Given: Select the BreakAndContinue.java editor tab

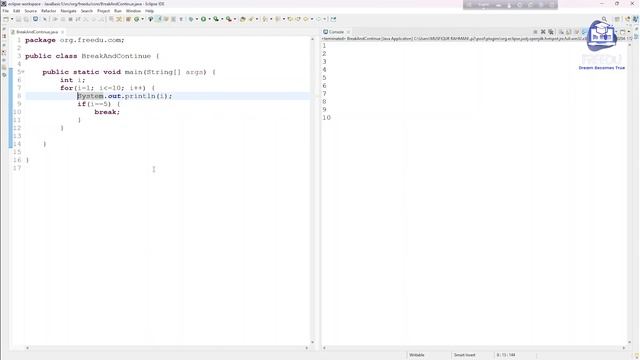Looking at the screenshot, I should pos(37,32).
